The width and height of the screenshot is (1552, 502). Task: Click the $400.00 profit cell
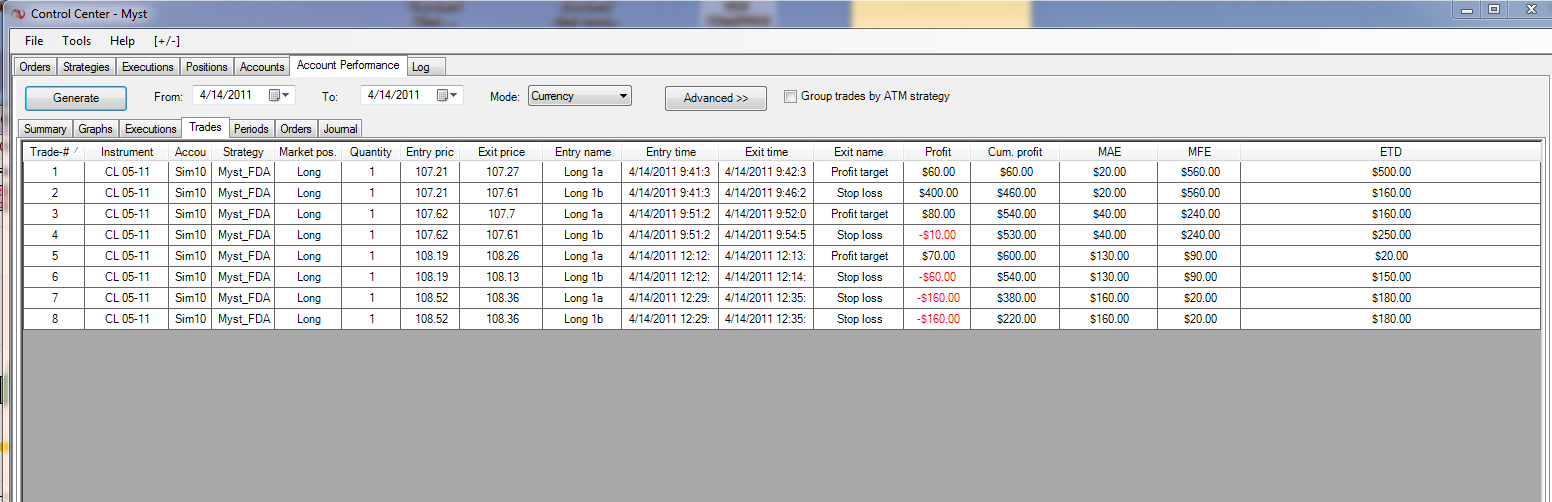938,193
